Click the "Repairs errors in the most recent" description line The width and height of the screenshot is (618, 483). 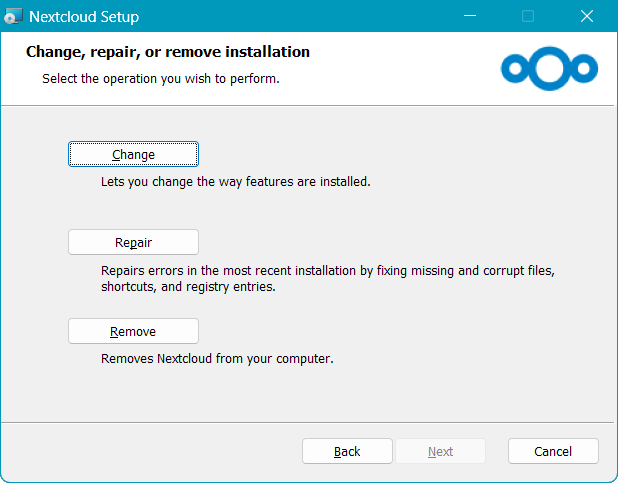[x=327, y=271]
